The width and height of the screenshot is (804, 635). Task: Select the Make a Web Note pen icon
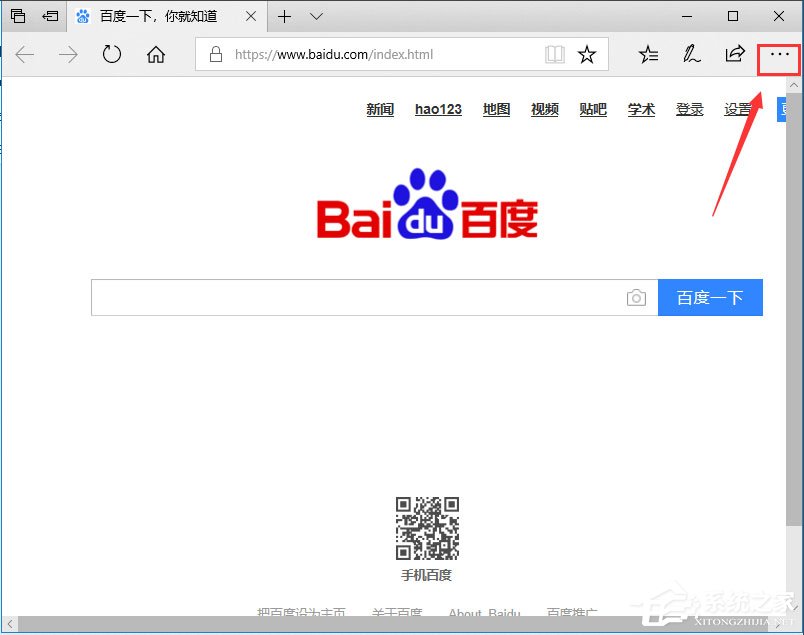coord(691,56)
